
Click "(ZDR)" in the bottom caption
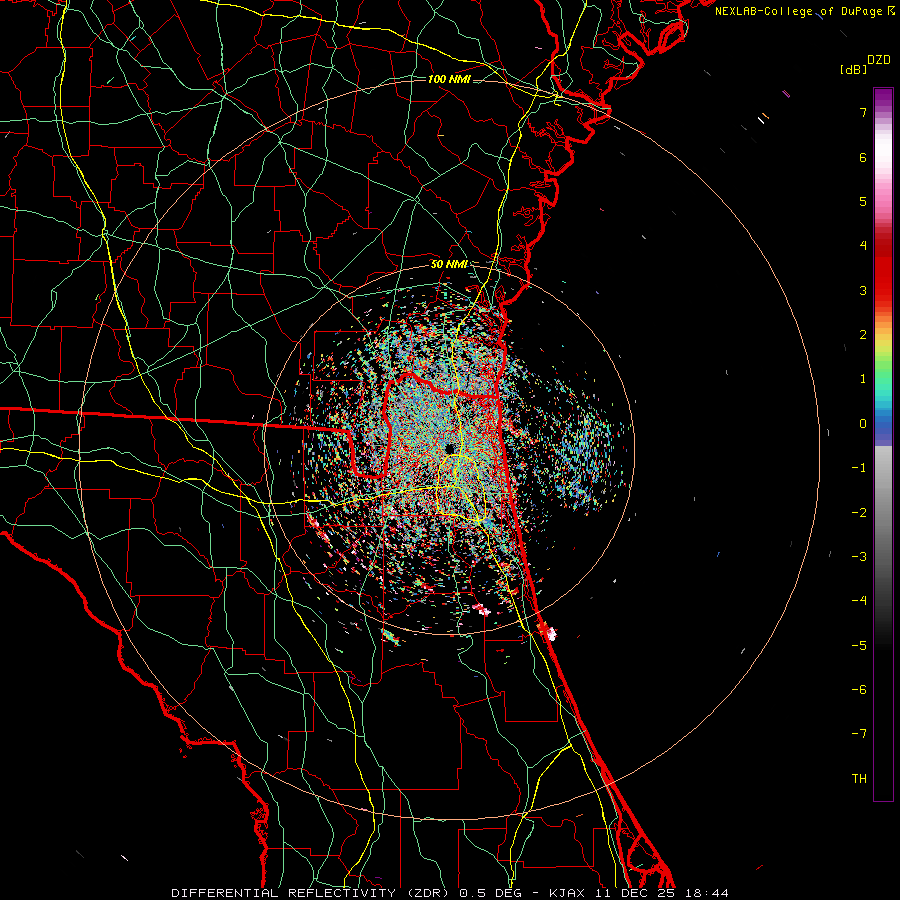pos(428,893)
